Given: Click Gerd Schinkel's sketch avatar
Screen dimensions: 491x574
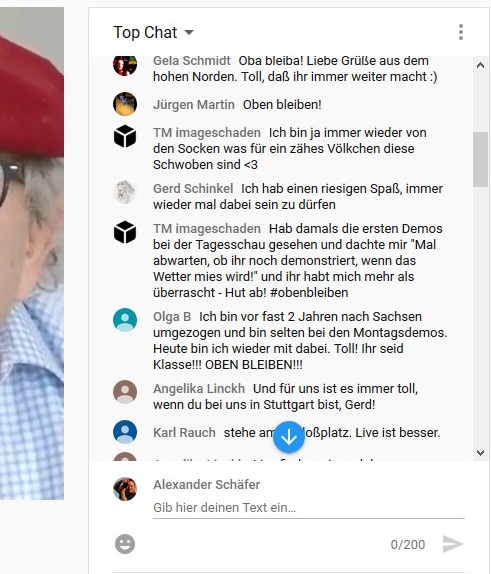Looking at the screenshot, I should pyautogui.click(x=125, y=192).
